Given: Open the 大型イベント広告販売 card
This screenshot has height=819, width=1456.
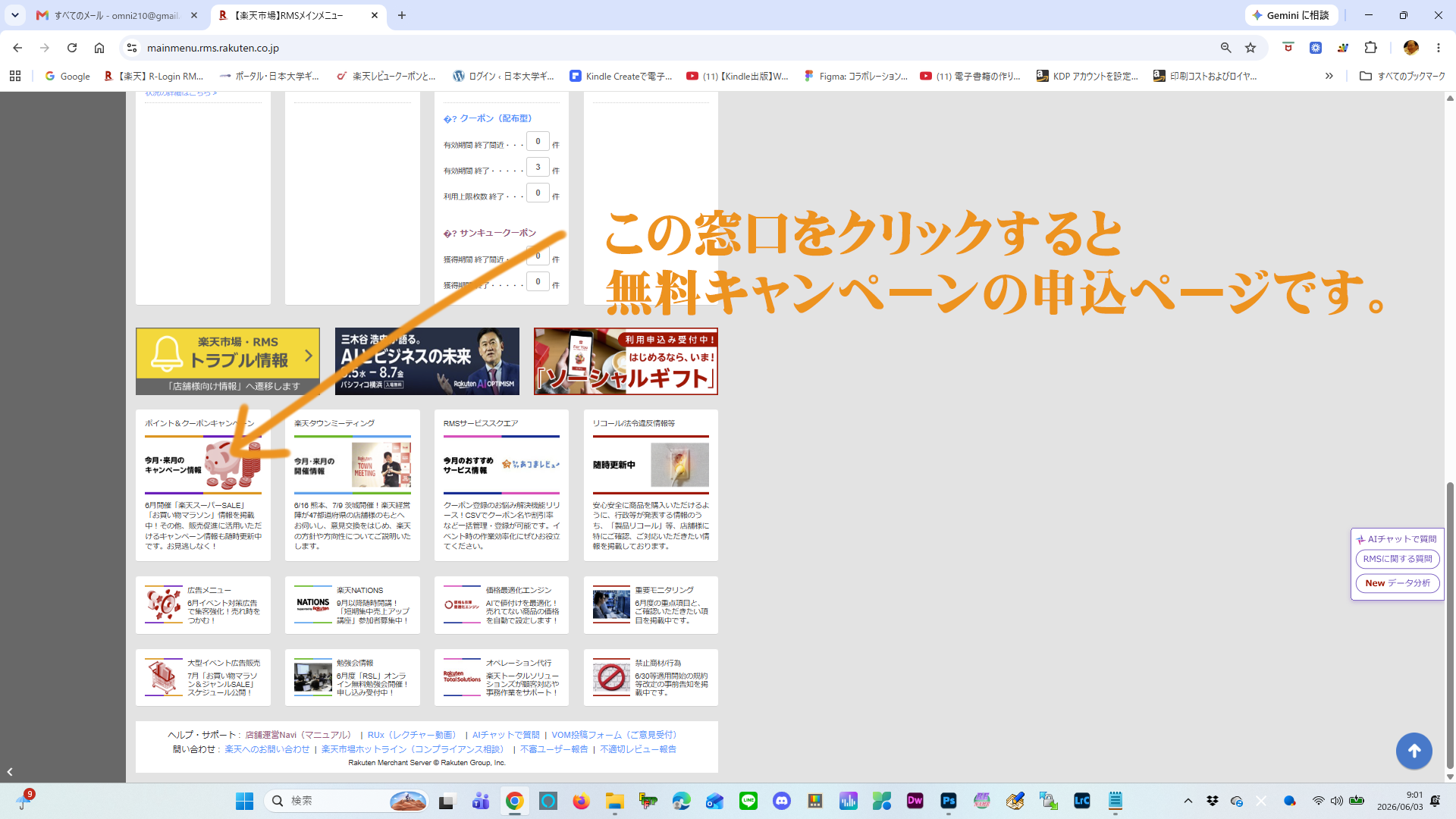Looking at the screenshot, I should [x=203, y=677].
